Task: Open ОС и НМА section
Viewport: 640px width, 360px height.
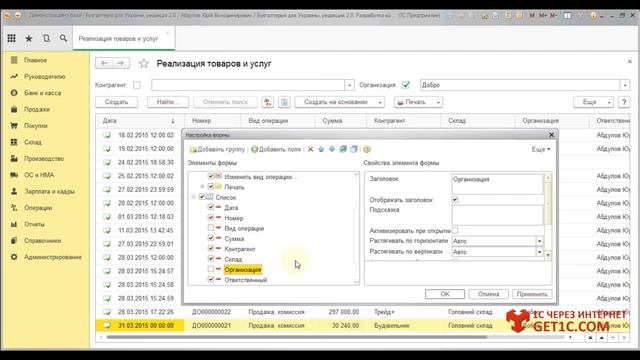Action: tap(39, 175)
